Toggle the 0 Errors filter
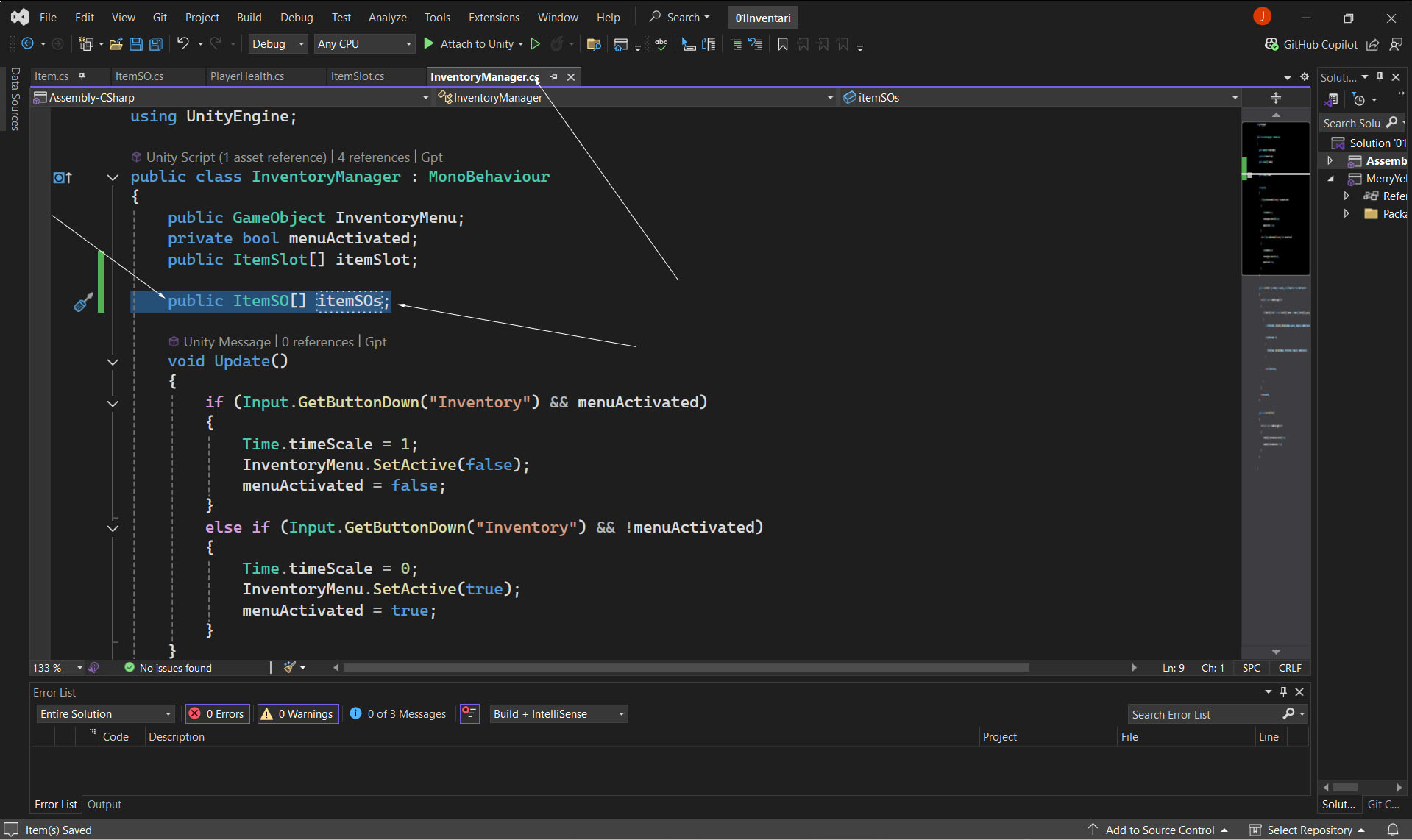 click(216, 713)
